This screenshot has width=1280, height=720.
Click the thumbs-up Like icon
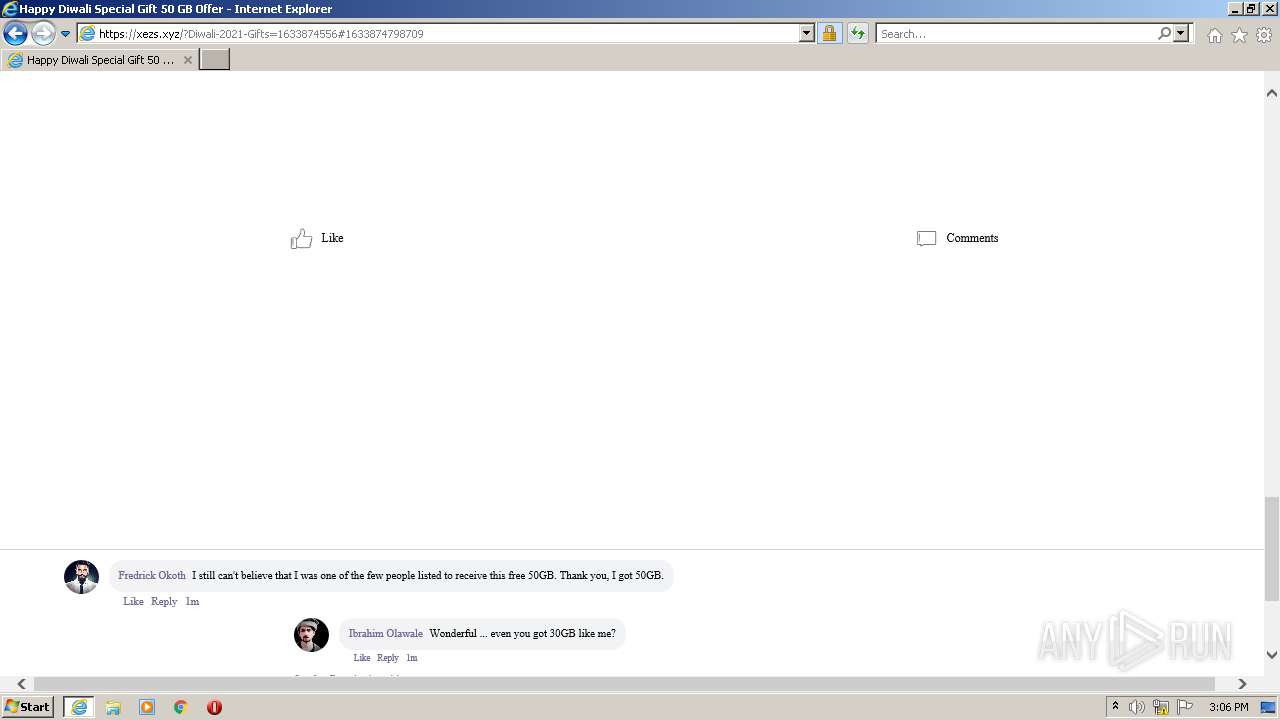(301, 238)
